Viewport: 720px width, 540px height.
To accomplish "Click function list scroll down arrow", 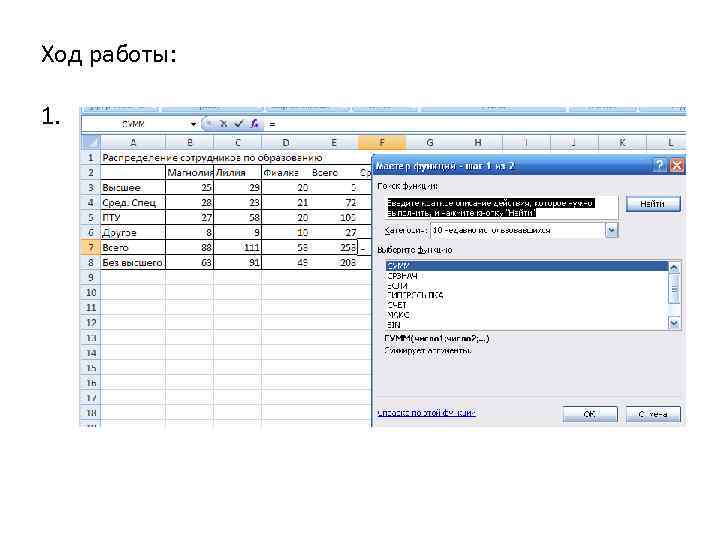I will click(x=674, y=324).
